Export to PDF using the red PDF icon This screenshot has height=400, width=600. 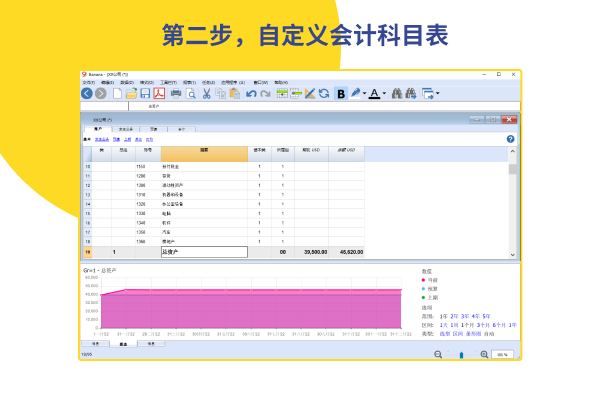(x=159, y=93)
